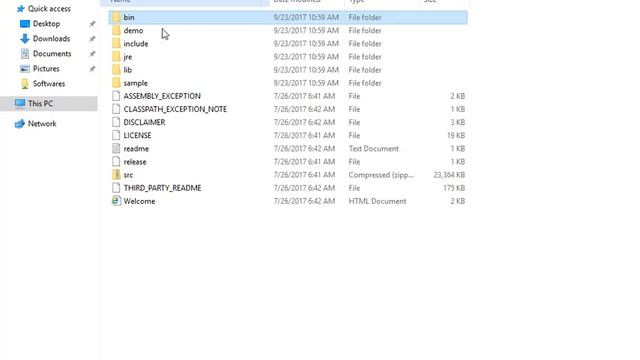Select the release file name
The width and height of the screenshot is (640, 360).
(135, 162)
